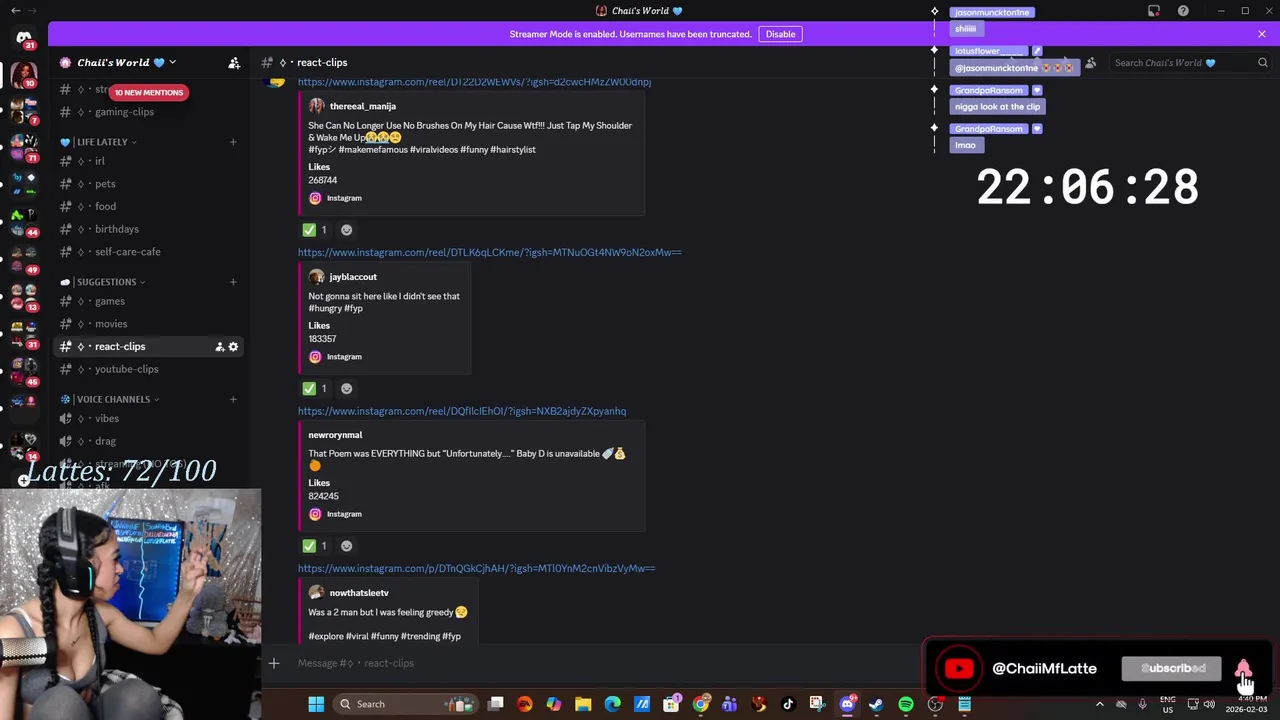Screen dimensions: 1280x720
Task: Open Discord direct messages home icon
Action: coord(24,38)
